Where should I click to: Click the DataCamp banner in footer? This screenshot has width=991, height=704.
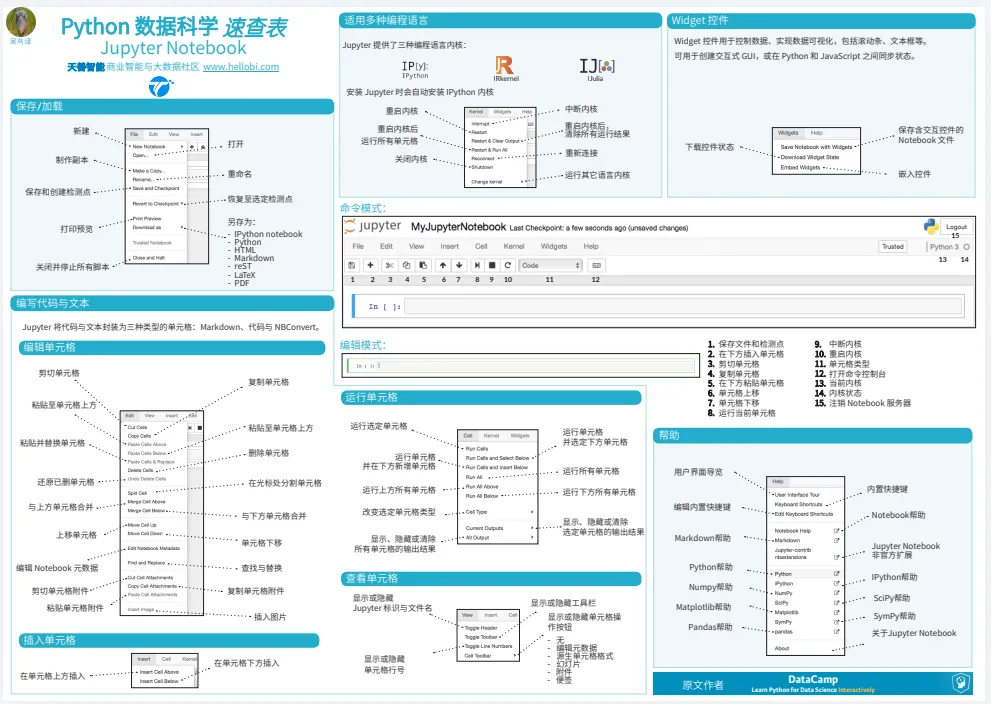(x=812, y=683)
